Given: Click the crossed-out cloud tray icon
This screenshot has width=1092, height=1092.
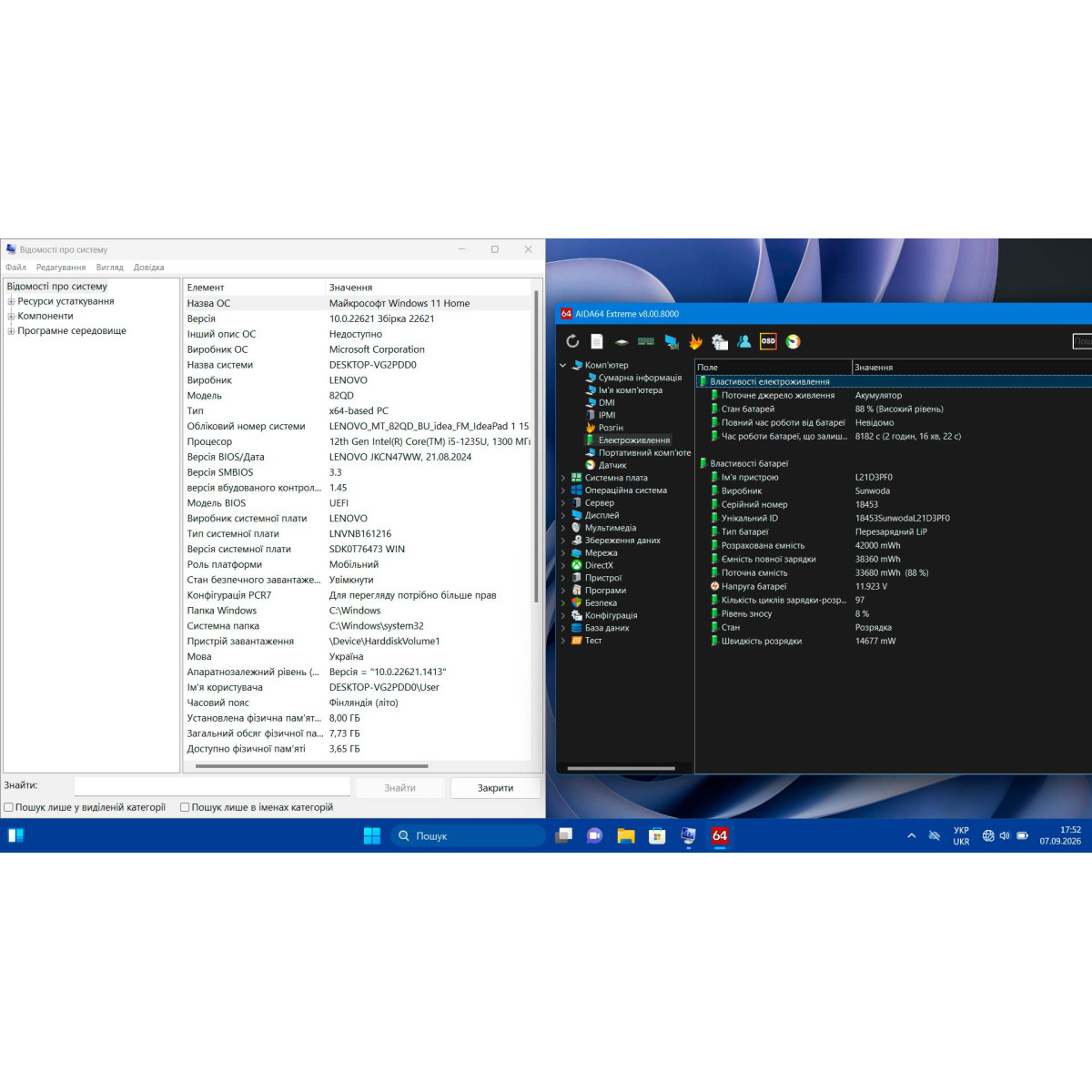Looking at the screenshot, I should 935,835.
